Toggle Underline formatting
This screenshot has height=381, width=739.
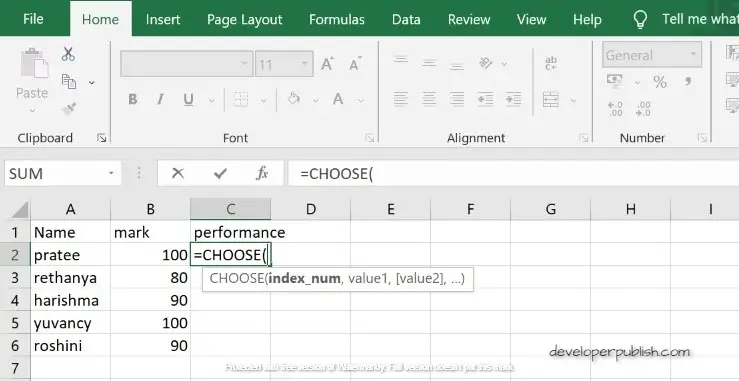[x=189, y=99]
